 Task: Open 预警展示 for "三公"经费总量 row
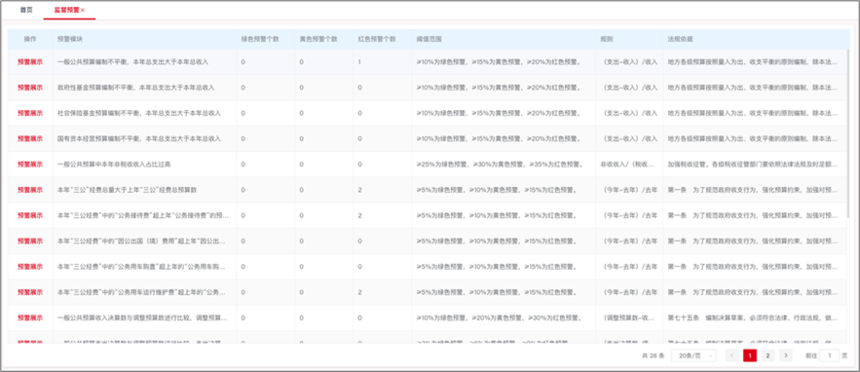30,190
